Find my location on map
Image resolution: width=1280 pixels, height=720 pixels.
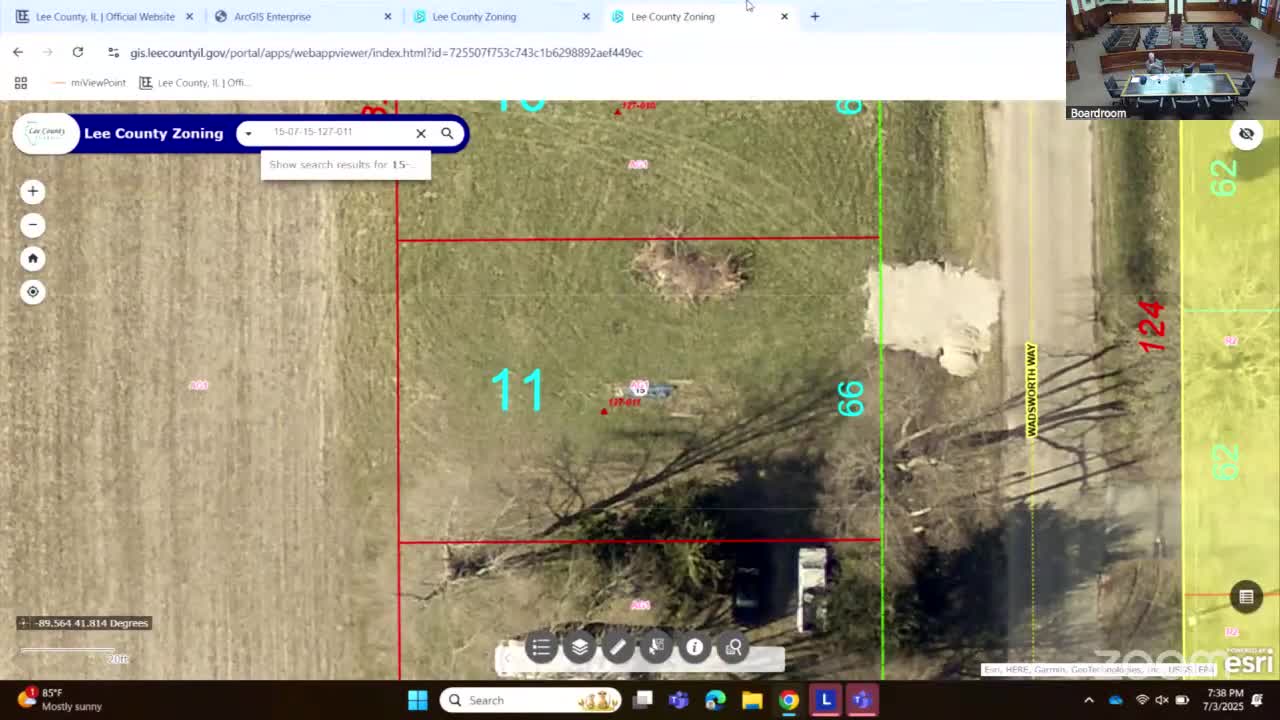click(32, 292)
